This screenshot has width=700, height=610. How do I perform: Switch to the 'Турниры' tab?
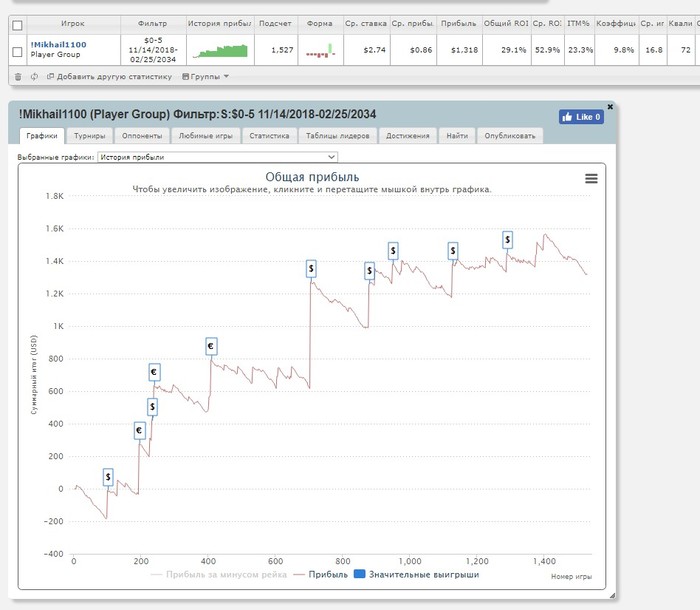click(x=90, y=136)
